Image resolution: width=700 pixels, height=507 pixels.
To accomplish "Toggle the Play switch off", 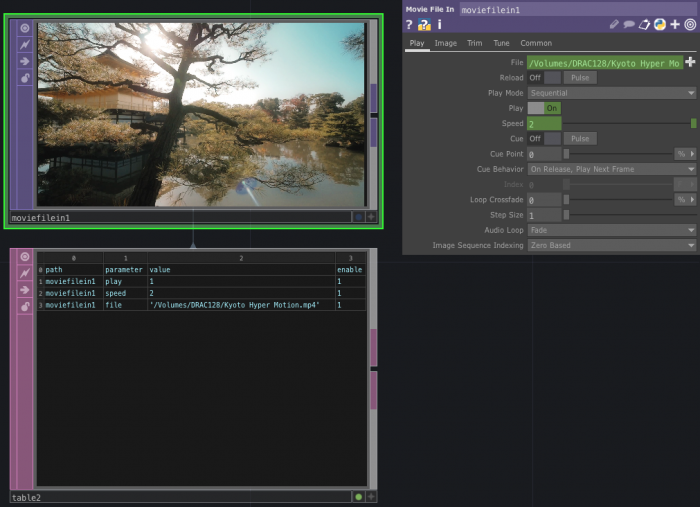I will [544, 108].
